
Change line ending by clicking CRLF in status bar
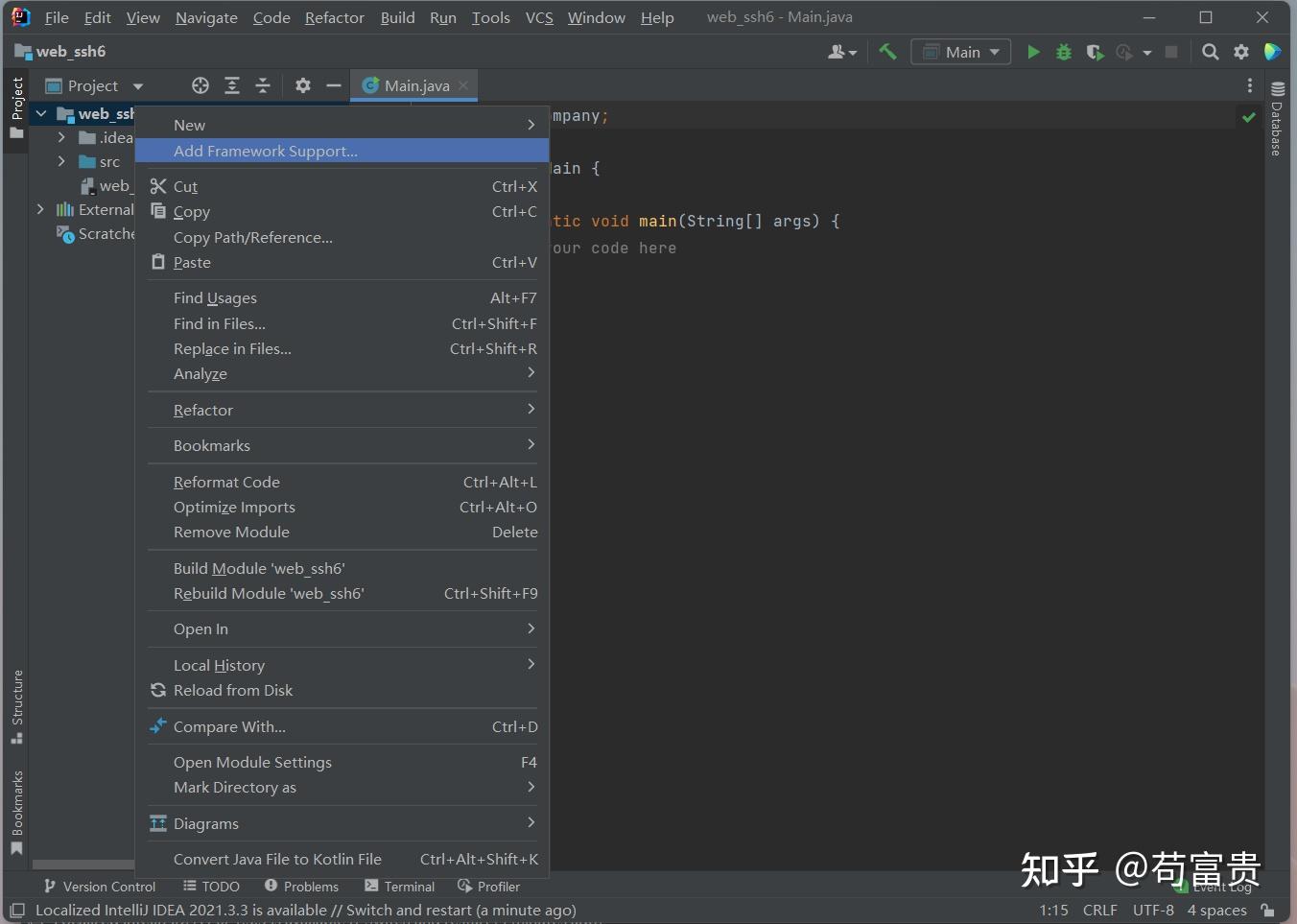coord(1100,910)
